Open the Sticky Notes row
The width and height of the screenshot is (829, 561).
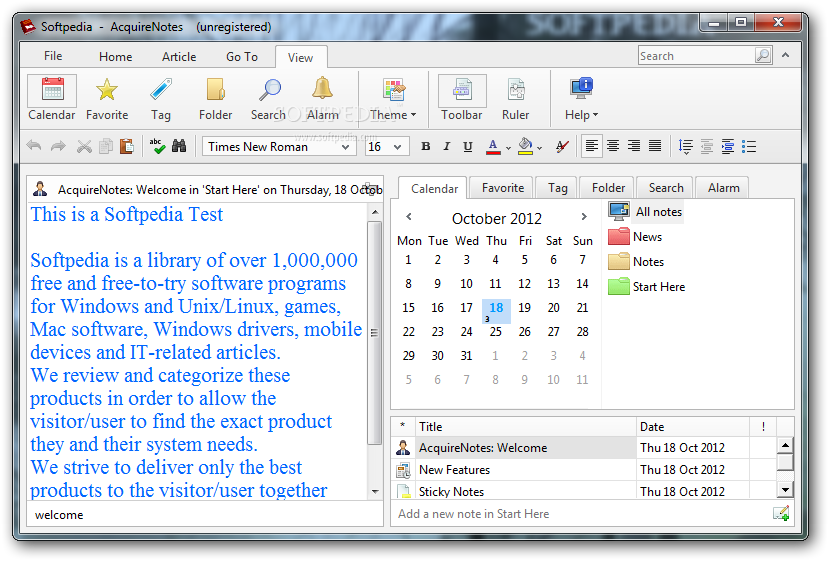(x=584, y=491)
